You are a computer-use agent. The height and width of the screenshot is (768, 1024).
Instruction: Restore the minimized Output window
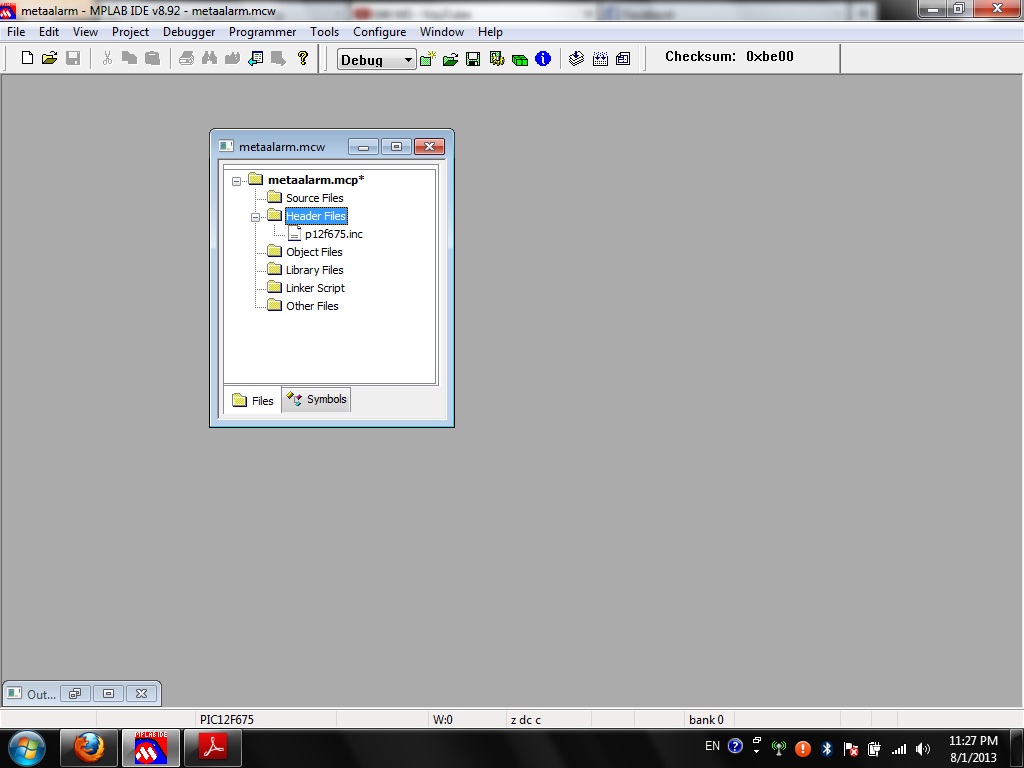(75, 694)
